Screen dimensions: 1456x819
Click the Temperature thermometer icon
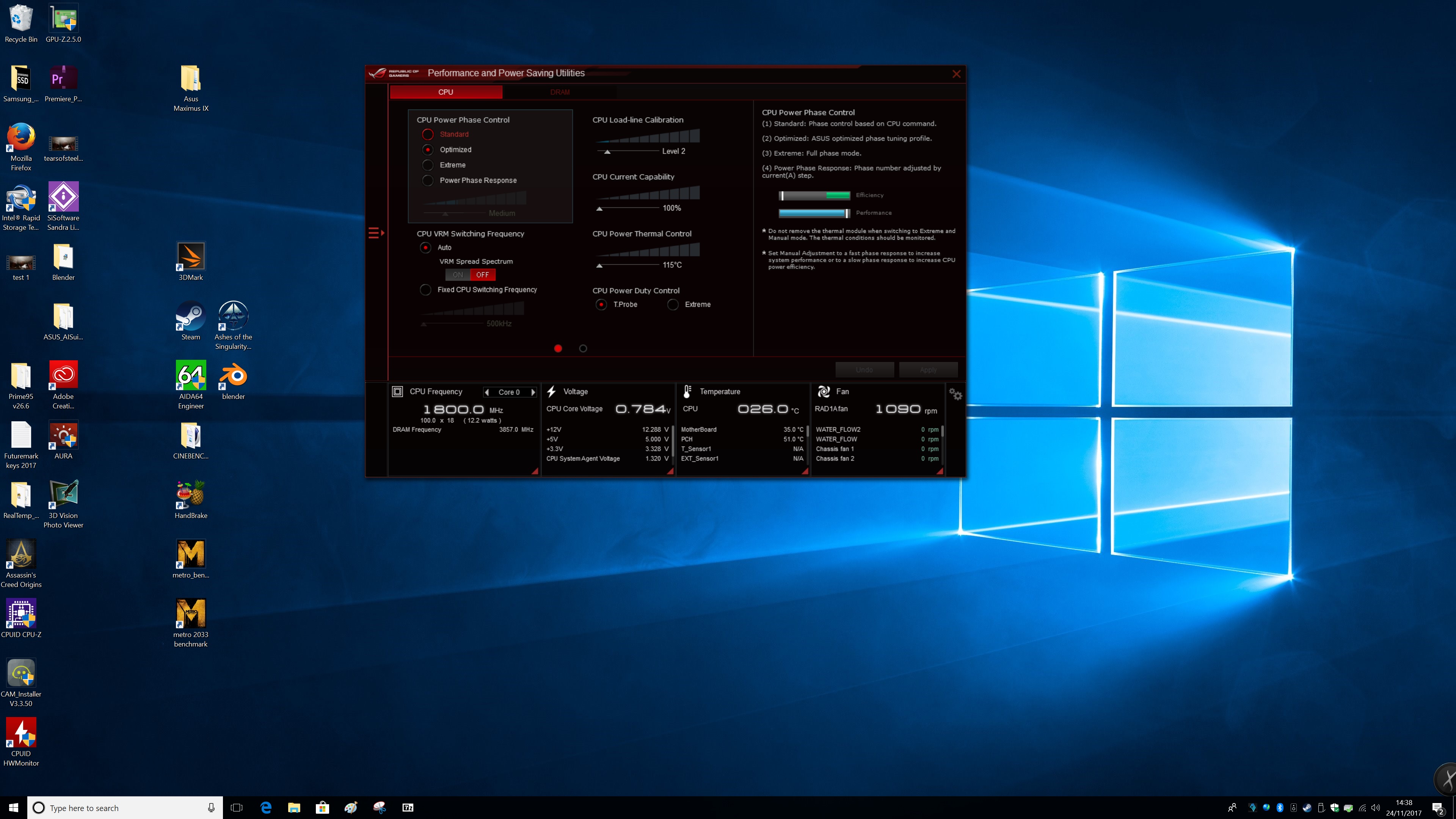(x=687, y=391)
